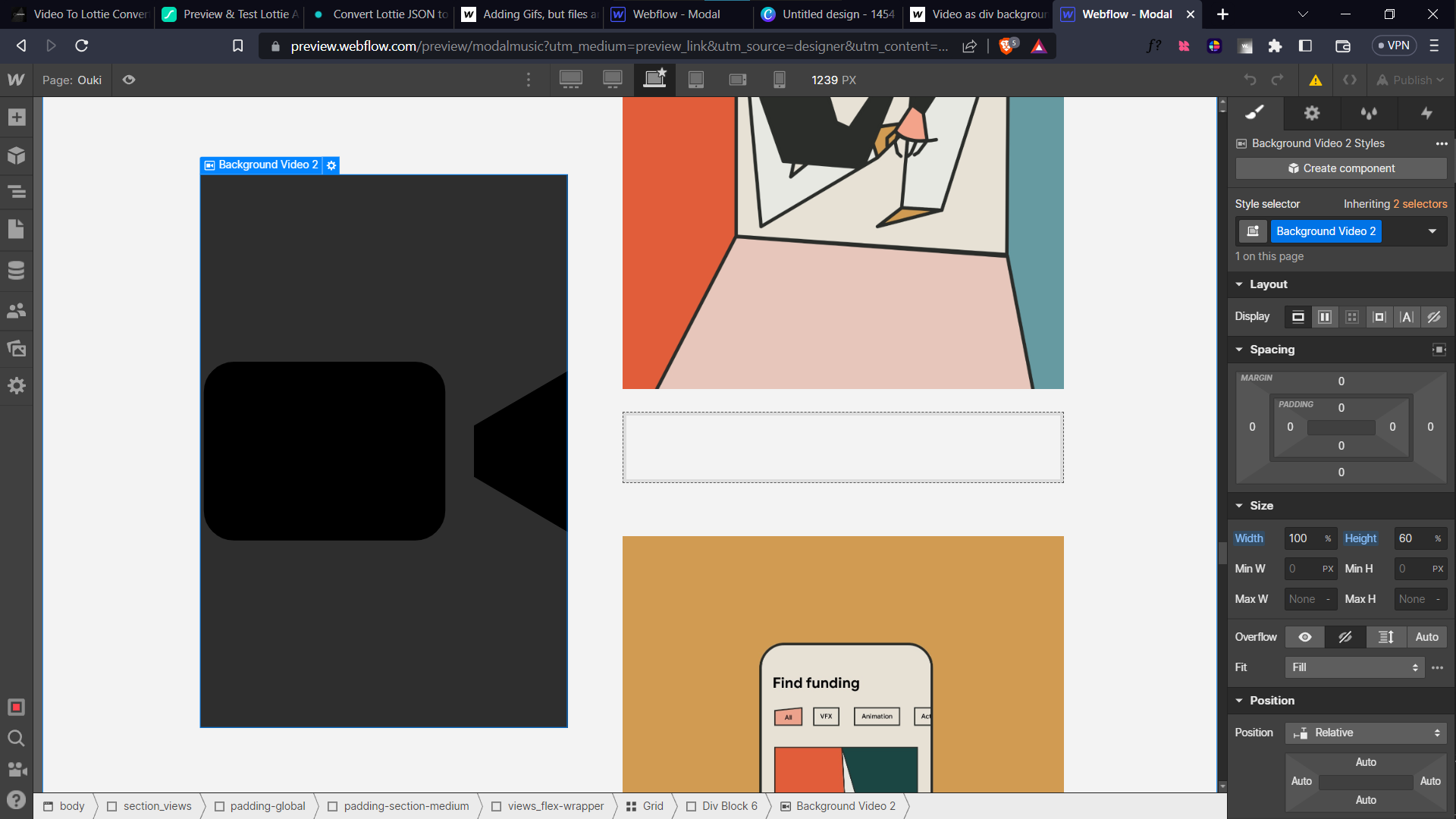Open the Navigator layers panel

click(17, 192)
